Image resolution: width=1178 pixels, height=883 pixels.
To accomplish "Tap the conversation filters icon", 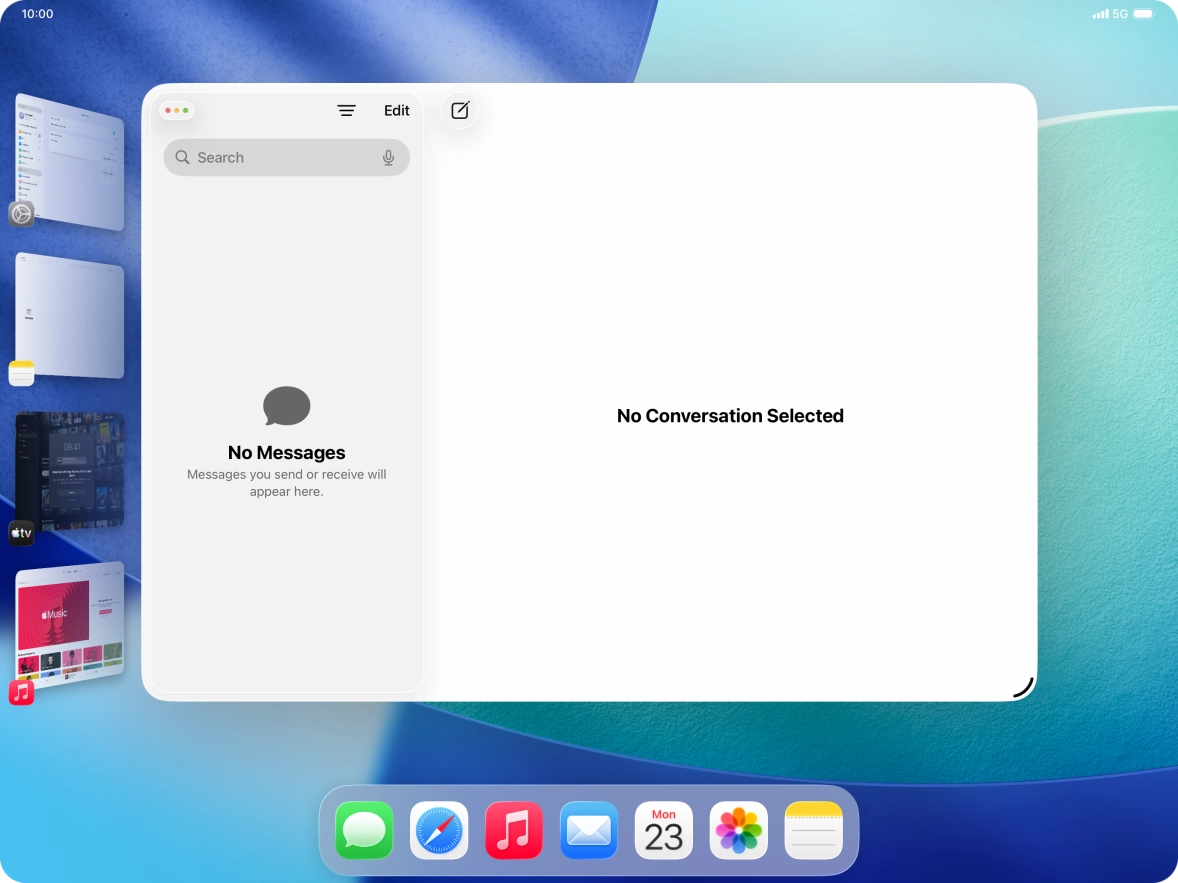I will coord(347,110).
